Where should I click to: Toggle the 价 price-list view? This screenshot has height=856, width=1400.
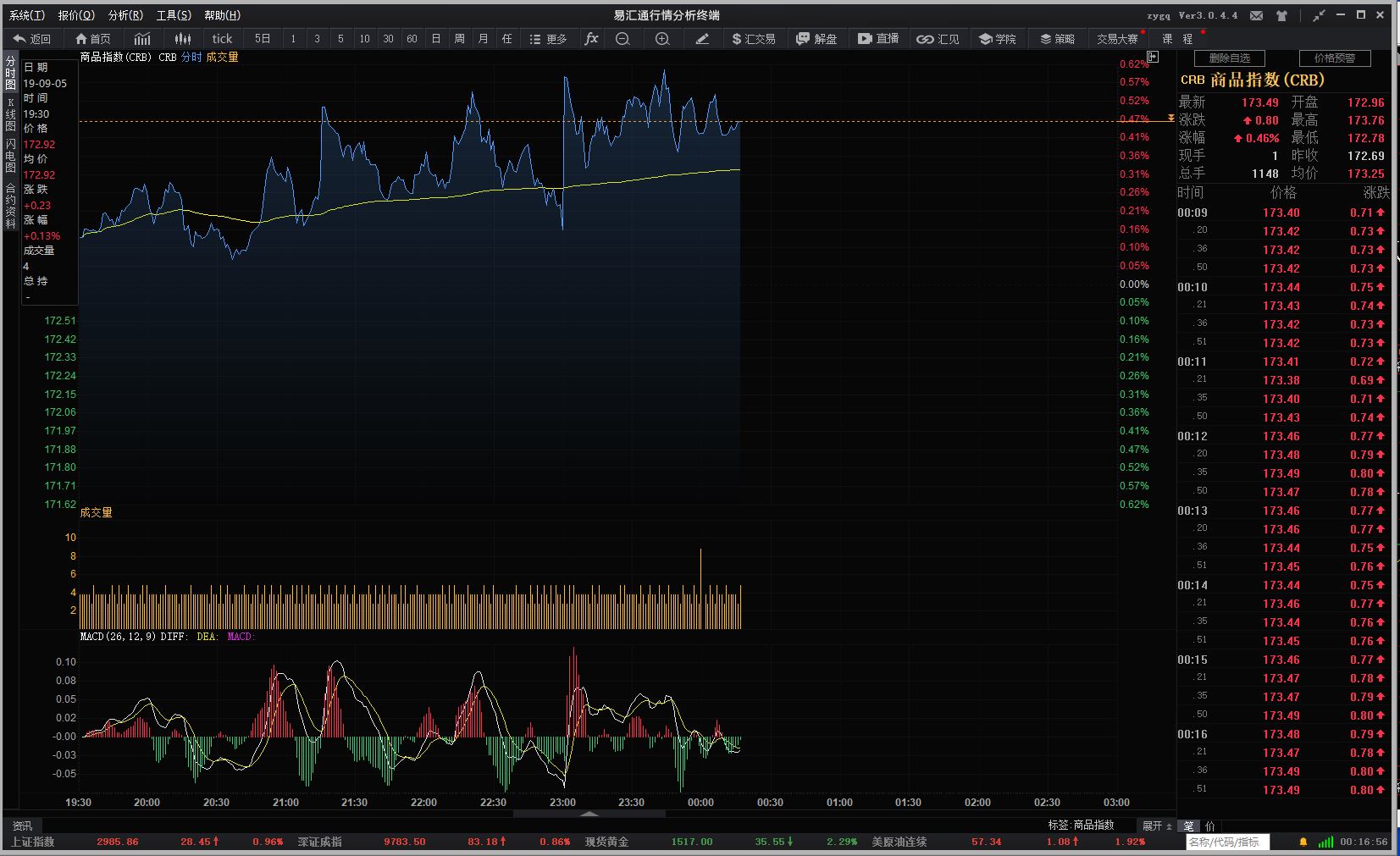point(1209,826)
